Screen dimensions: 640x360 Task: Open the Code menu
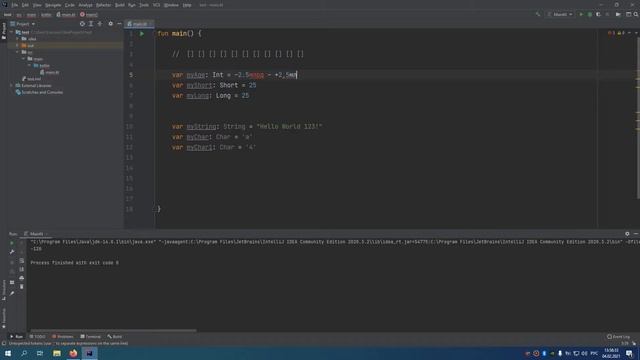pyautogui.click(x=70, y=5)
